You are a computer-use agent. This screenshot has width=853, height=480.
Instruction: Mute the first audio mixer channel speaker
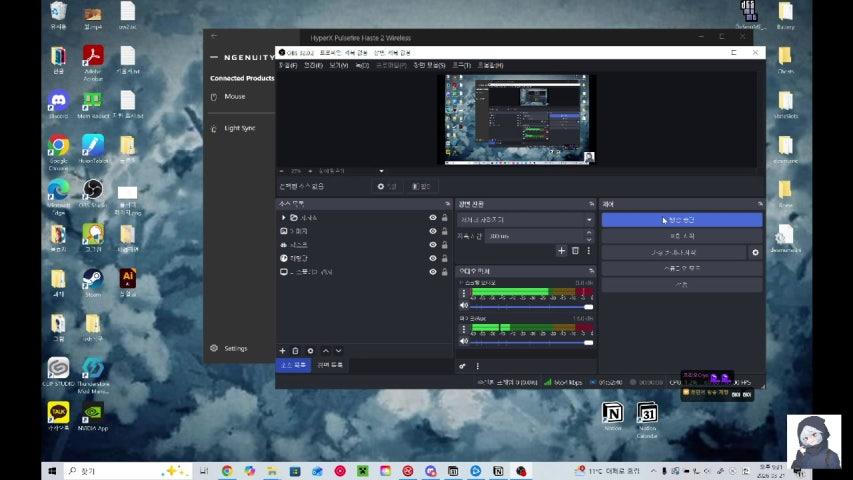(x=464, y=306)
